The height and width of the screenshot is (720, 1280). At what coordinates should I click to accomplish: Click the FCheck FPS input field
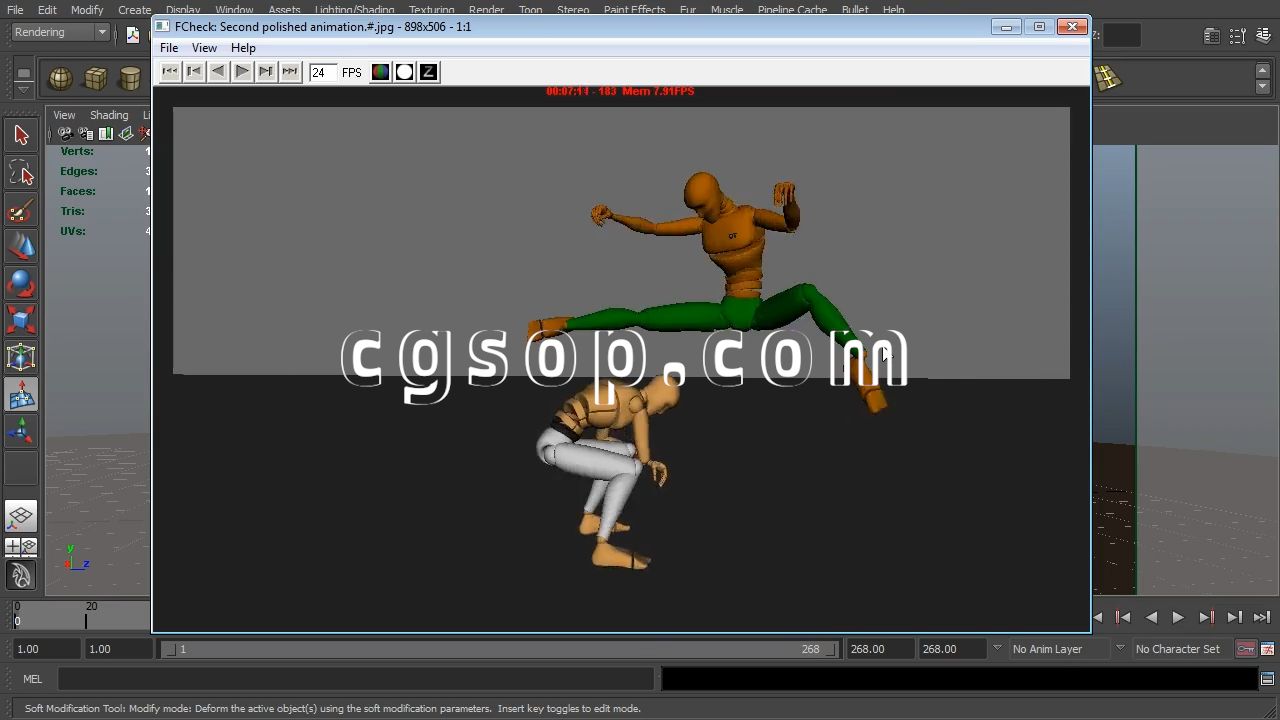(322, 72)
